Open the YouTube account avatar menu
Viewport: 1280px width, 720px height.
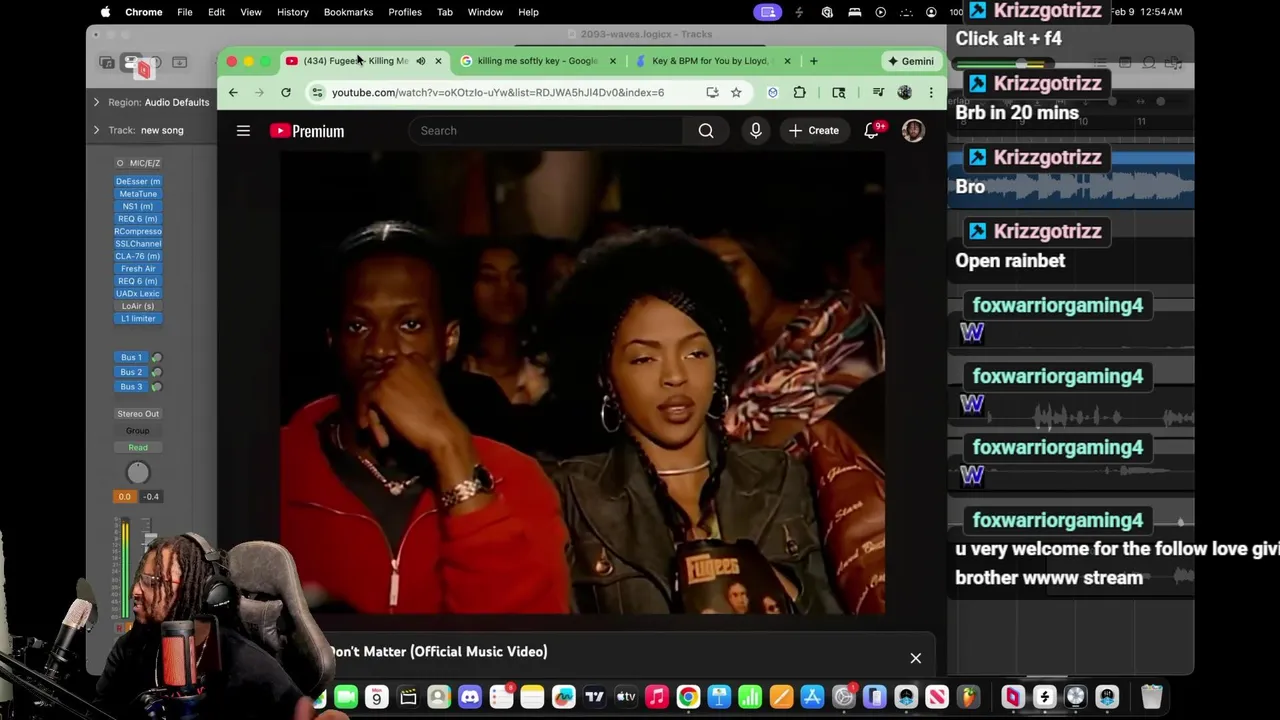click(913, 131)
